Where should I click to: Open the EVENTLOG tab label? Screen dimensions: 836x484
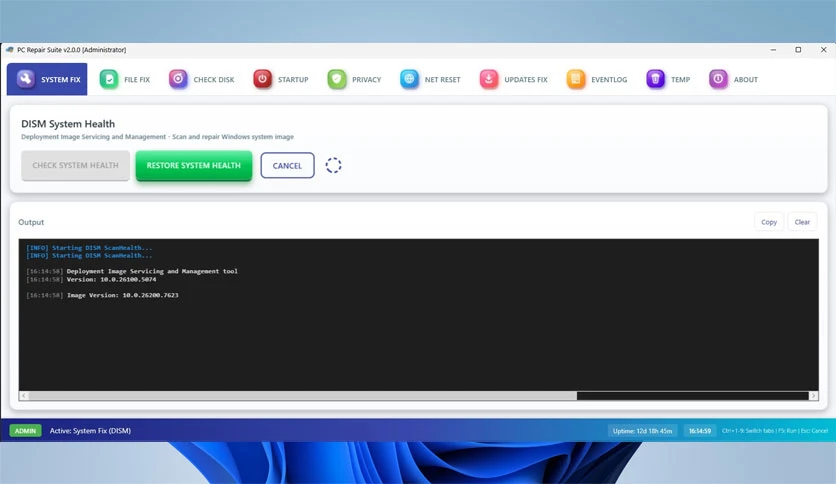[609, 79]
